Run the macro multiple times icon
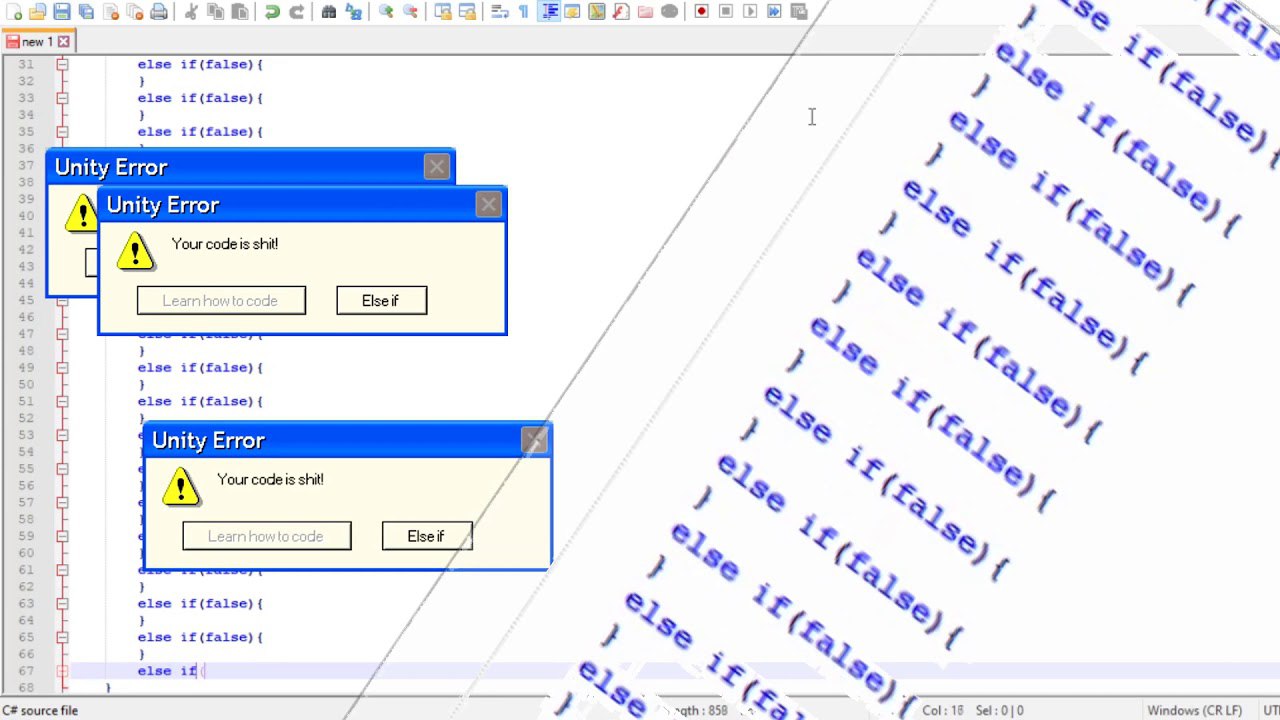This screenshot has width=1280, height=720. [774, 12]
